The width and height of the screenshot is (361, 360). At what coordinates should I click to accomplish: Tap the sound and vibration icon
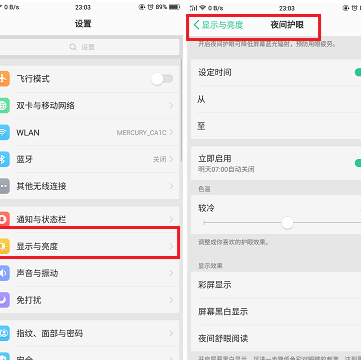pyautogui.click(x=4, y=273)
